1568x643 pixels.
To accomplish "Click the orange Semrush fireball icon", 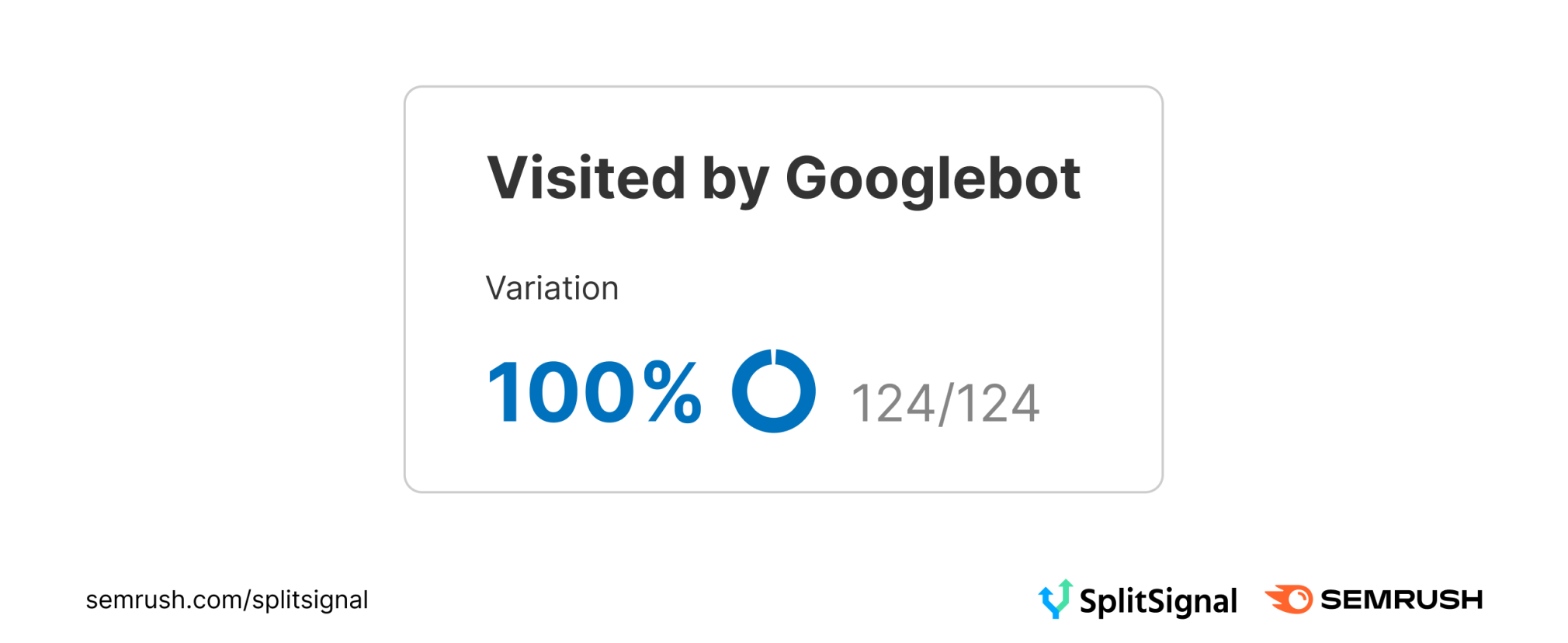I will 1290,600.
